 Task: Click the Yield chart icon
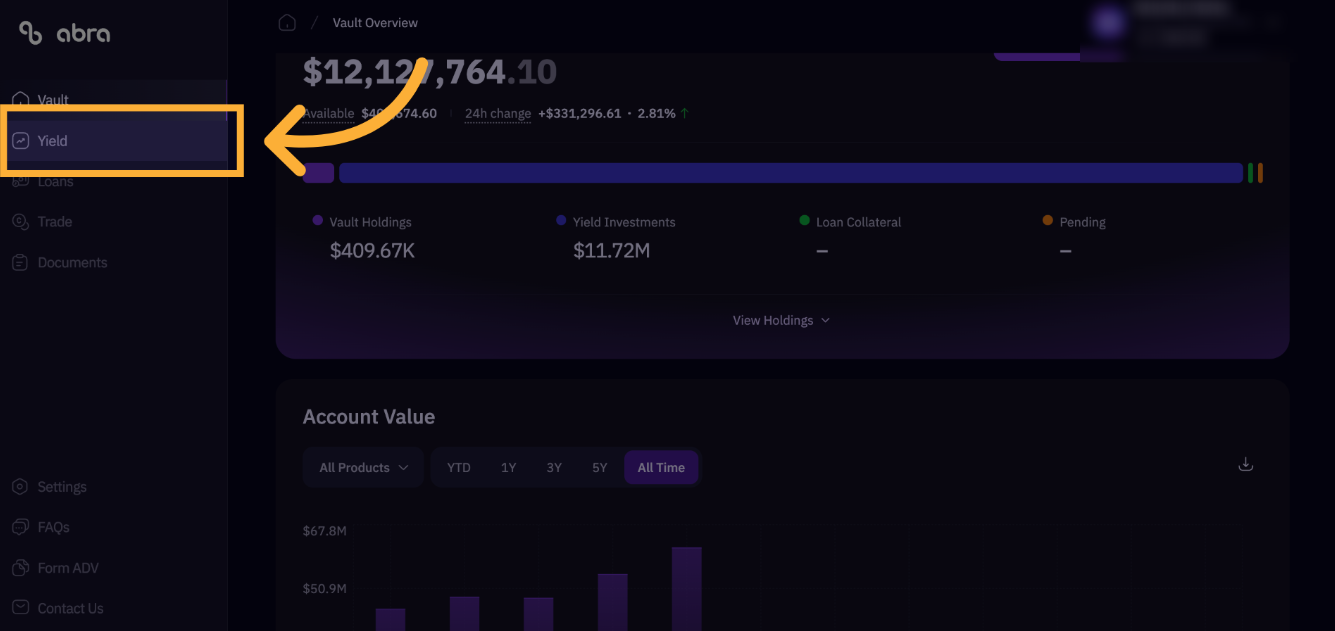tap(20, 141)
